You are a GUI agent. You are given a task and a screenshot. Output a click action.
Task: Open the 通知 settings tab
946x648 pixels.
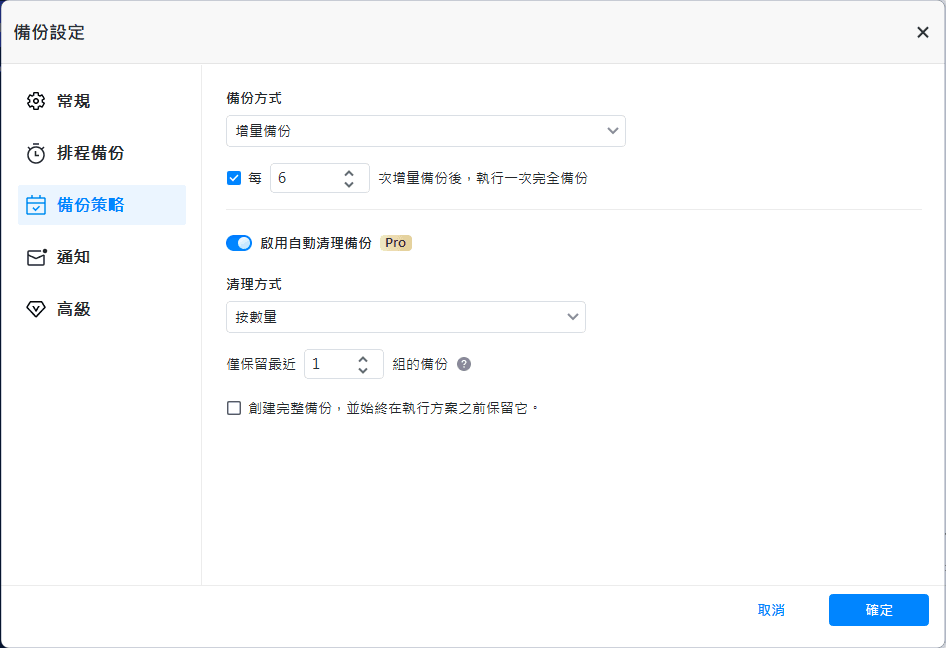73,257
